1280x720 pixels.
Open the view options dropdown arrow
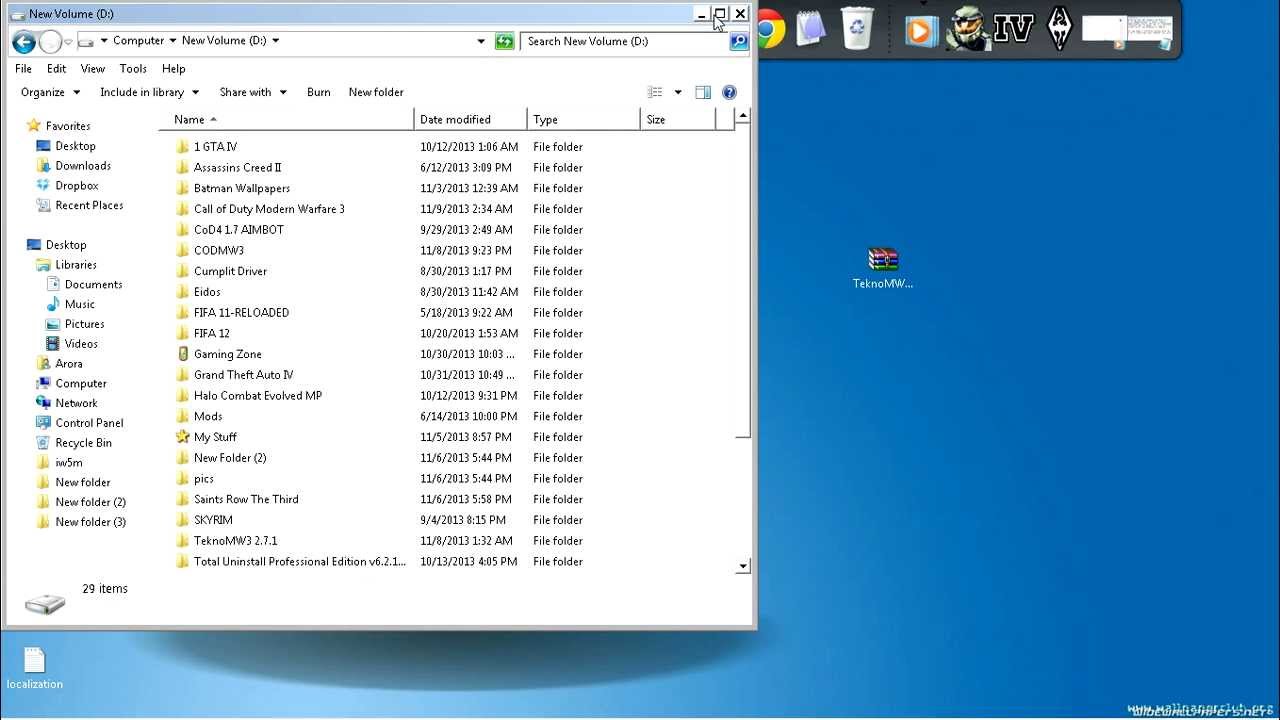pyautogui.click(x=678, y=92)
